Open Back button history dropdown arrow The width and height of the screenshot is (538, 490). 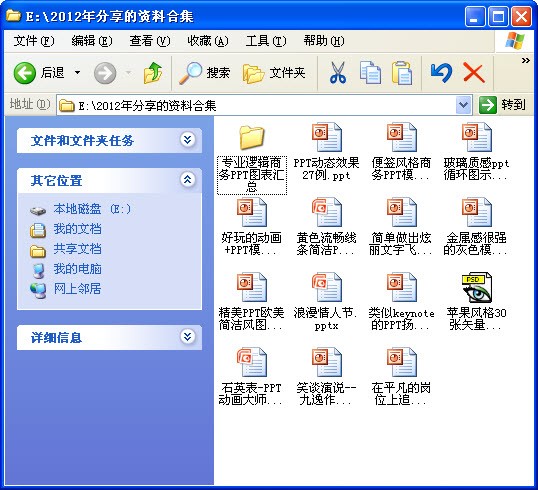point(78,73)
